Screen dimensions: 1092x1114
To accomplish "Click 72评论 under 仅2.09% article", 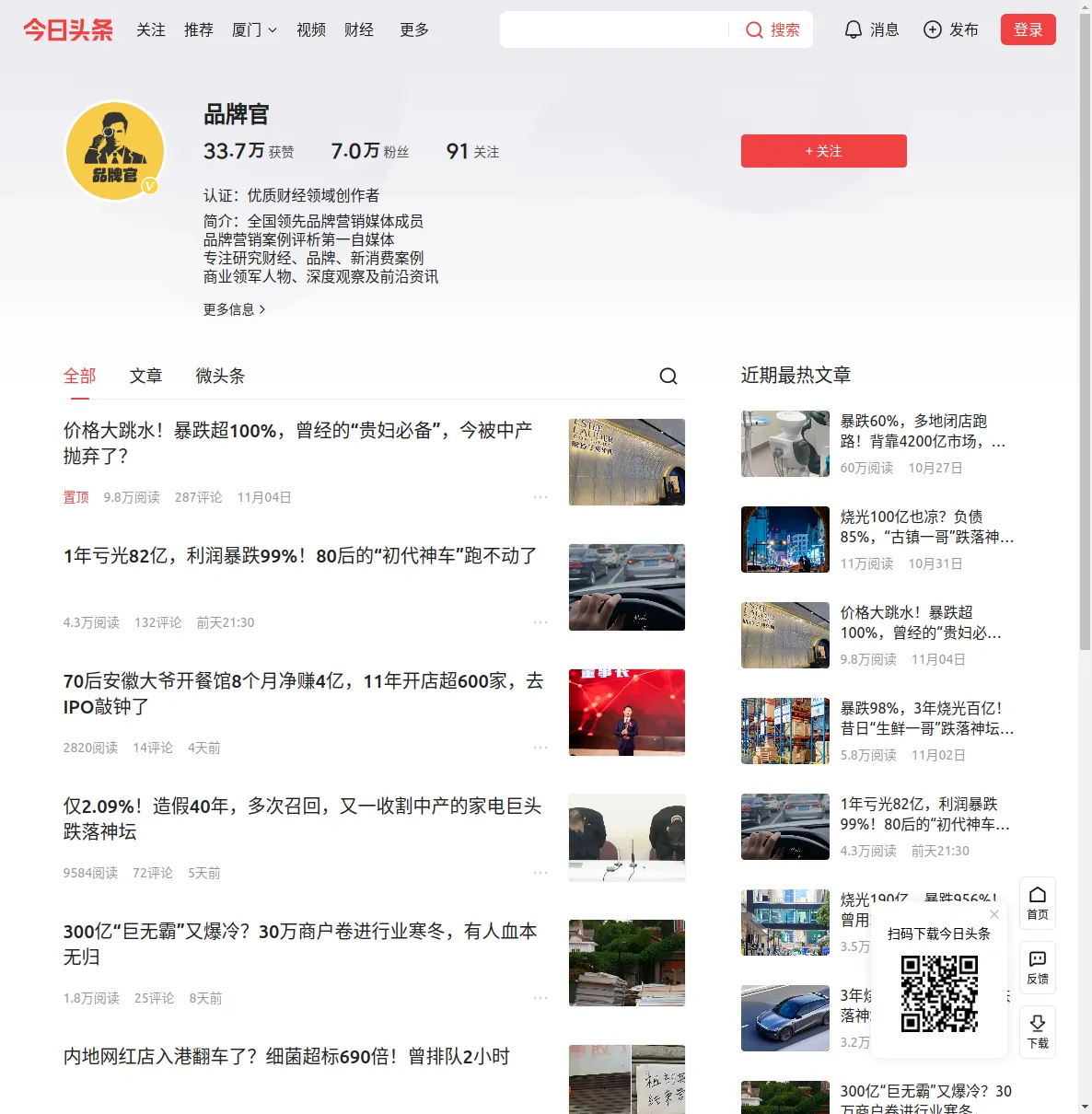I will pos(153,873).
